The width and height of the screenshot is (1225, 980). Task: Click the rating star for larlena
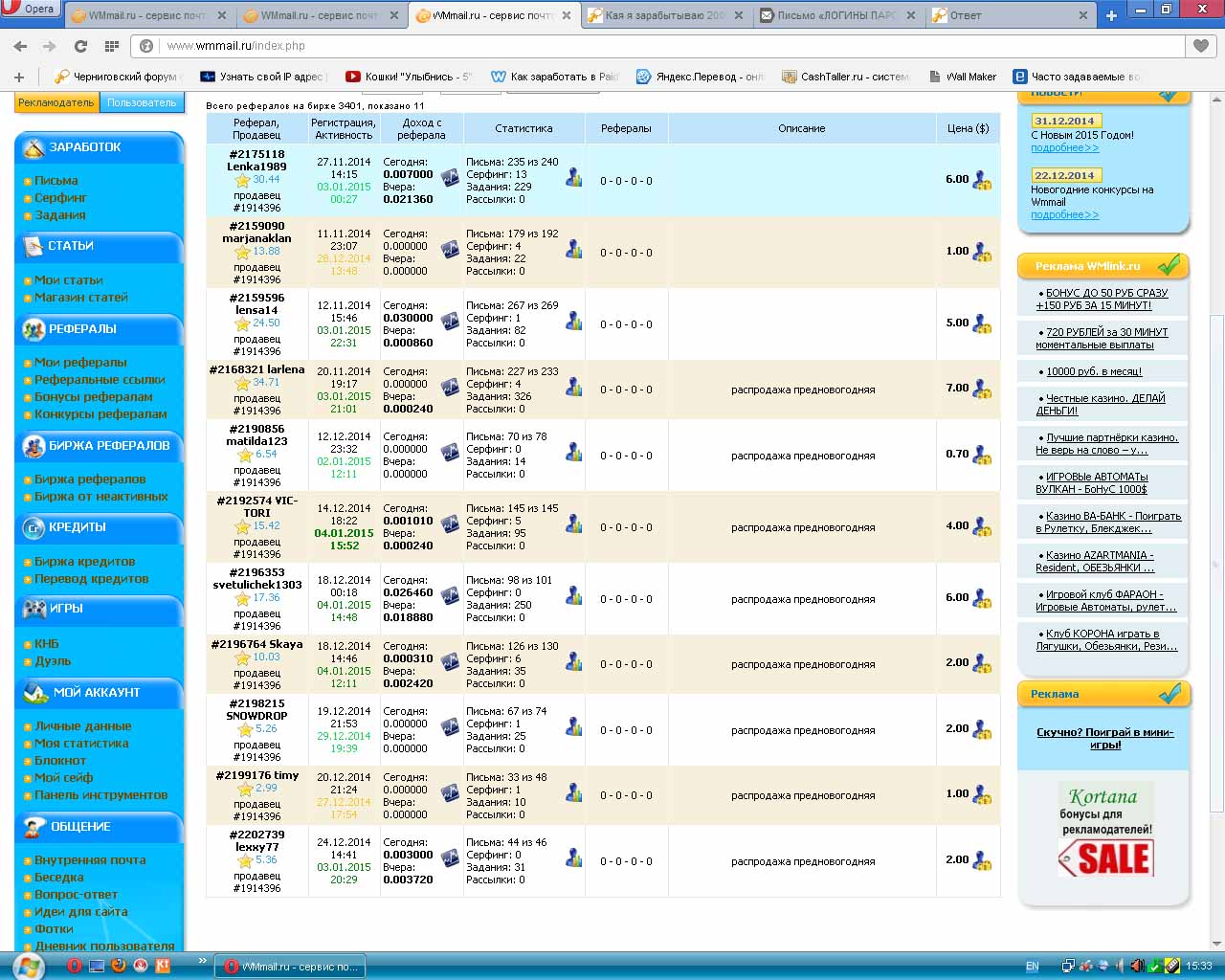pyautogui.click(x=242, y=384)
